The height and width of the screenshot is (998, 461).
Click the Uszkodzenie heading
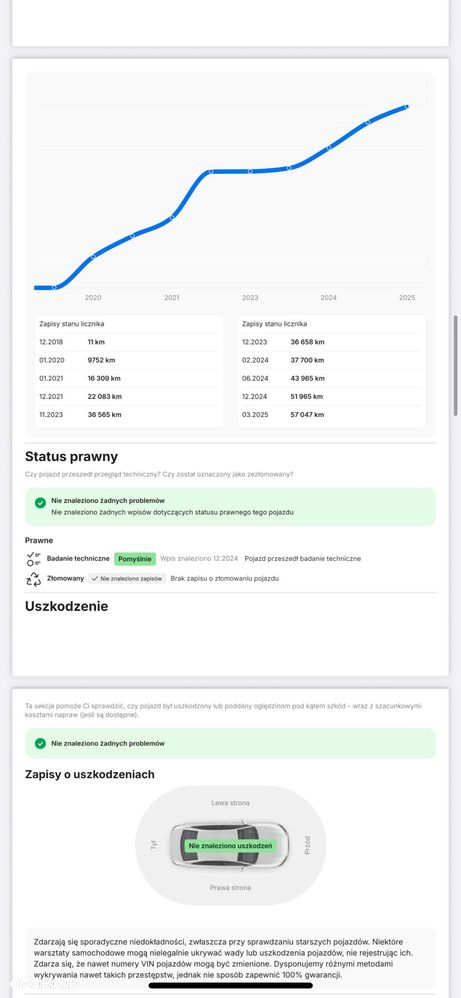(x=66, y=606)
